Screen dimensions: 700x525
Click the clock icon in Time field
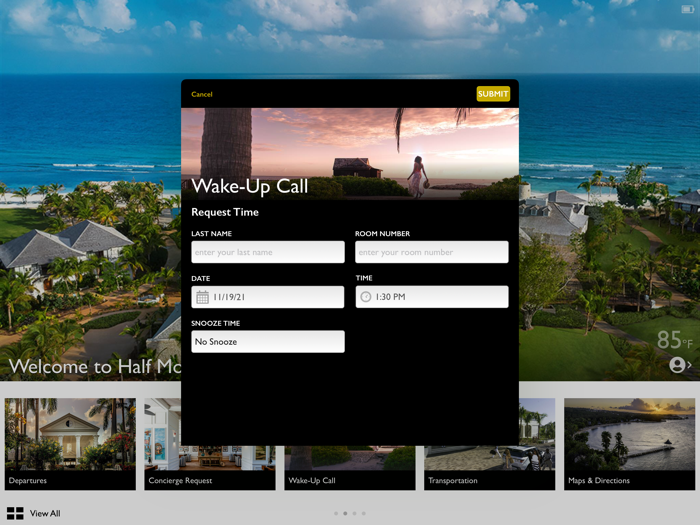coord(366,296)
